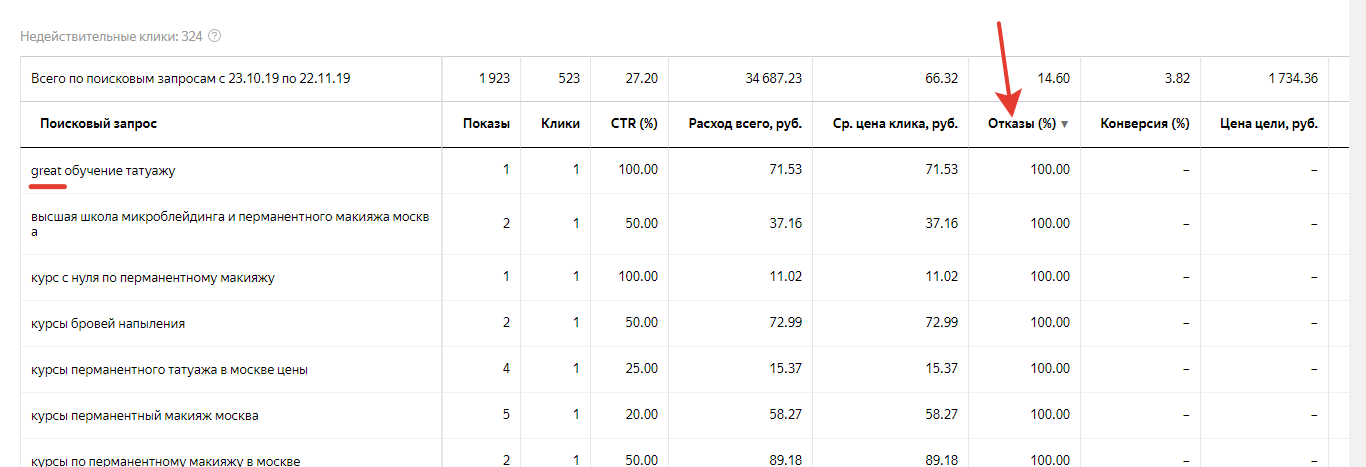Click query 'курс с нуля по перманентному макияжу'

tap(152, 277)
